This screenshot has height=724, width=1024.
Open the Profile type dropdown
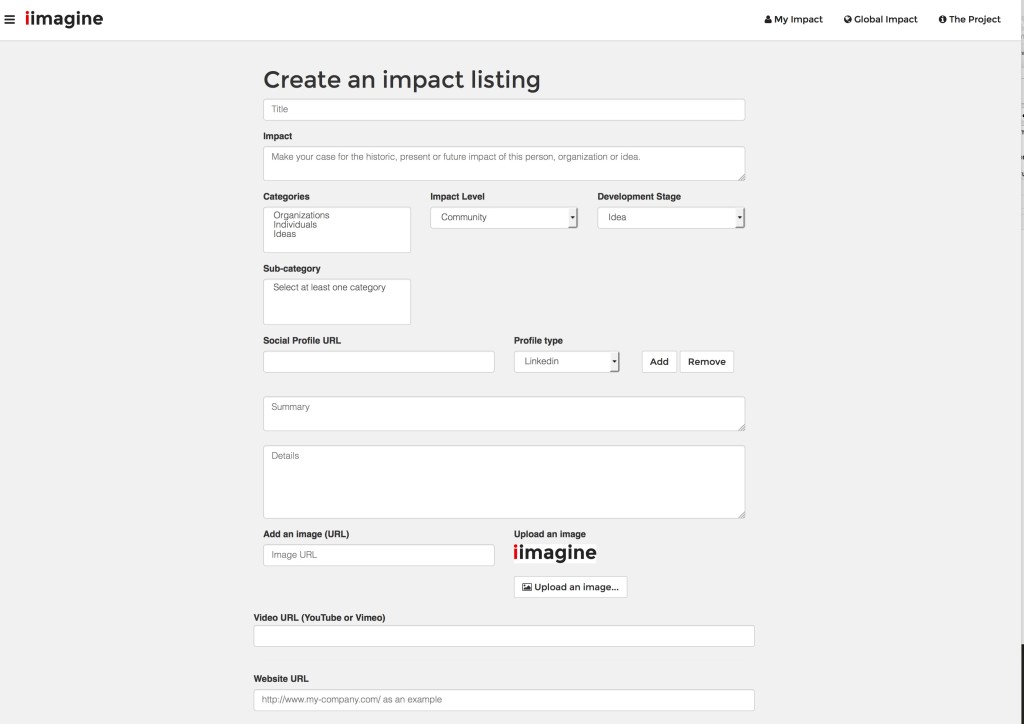pyautogui.click(x=567, y=362)
